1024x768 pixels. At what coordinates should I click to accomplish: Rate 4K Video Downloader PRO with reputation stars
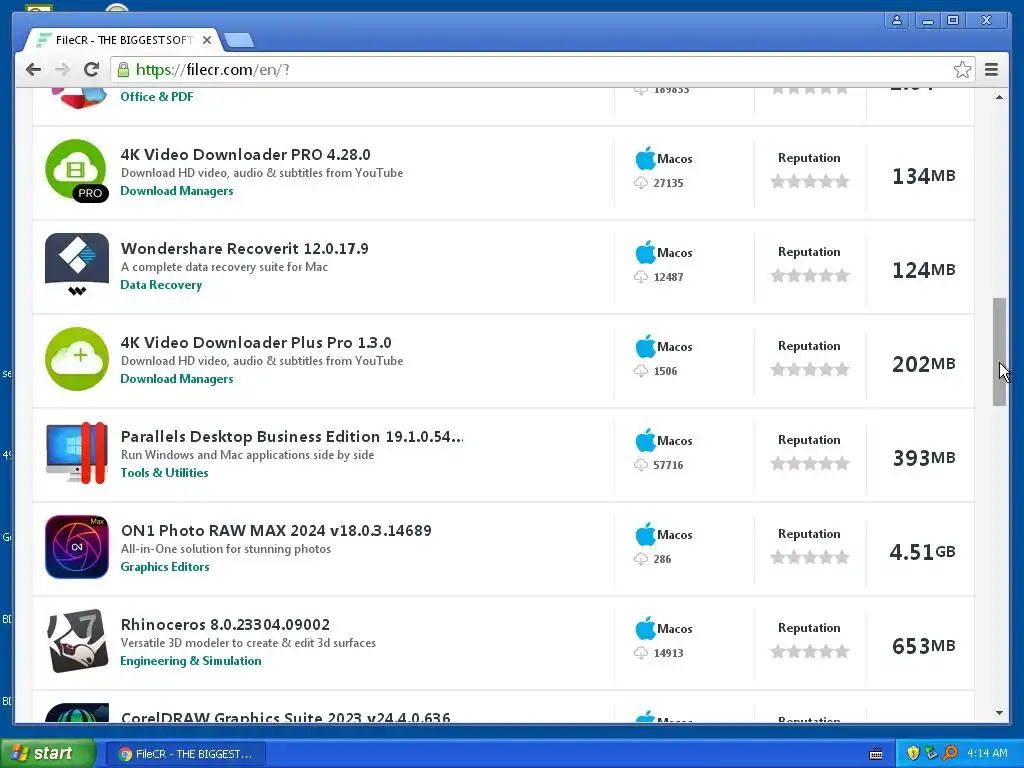pyautogui.click(x=810, y=182)
